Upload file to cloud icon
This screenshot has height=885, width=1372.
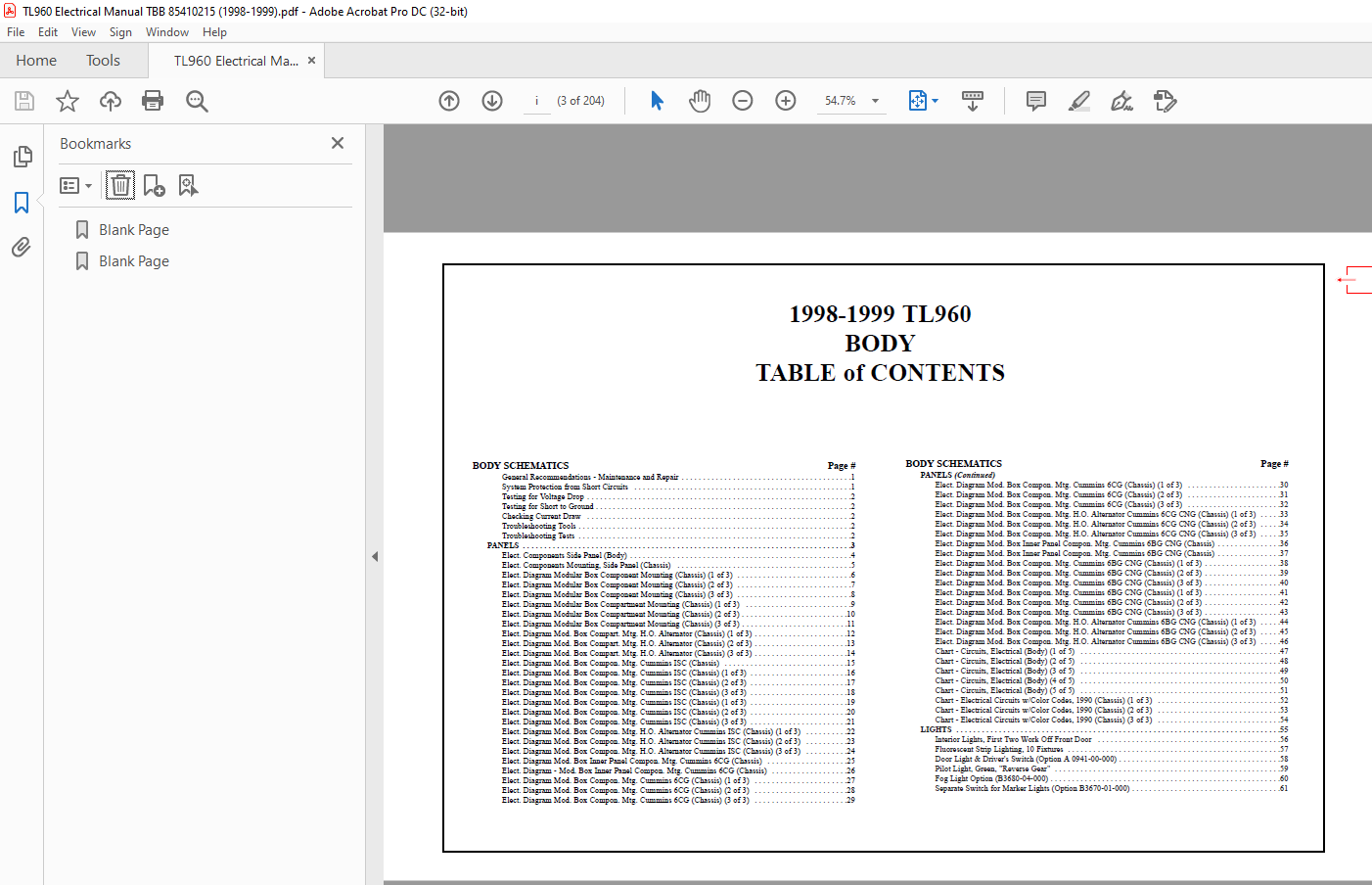pos(111,101)
